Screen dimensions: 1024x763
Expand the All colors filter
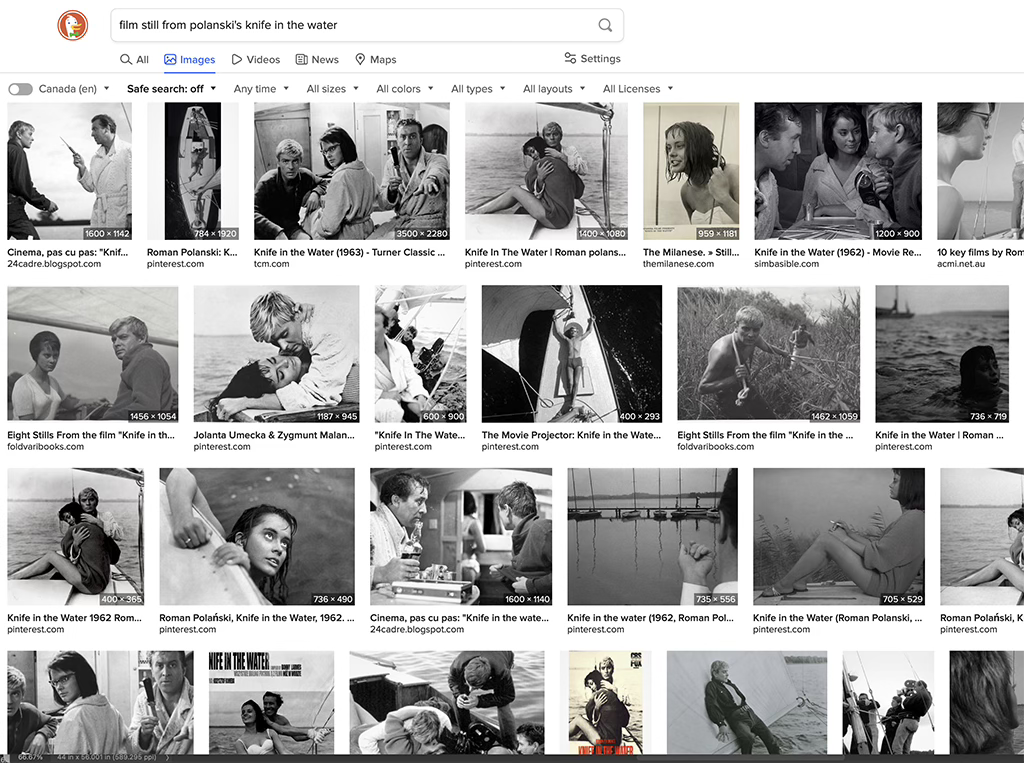pyautogui.click(x=404, y=89)
